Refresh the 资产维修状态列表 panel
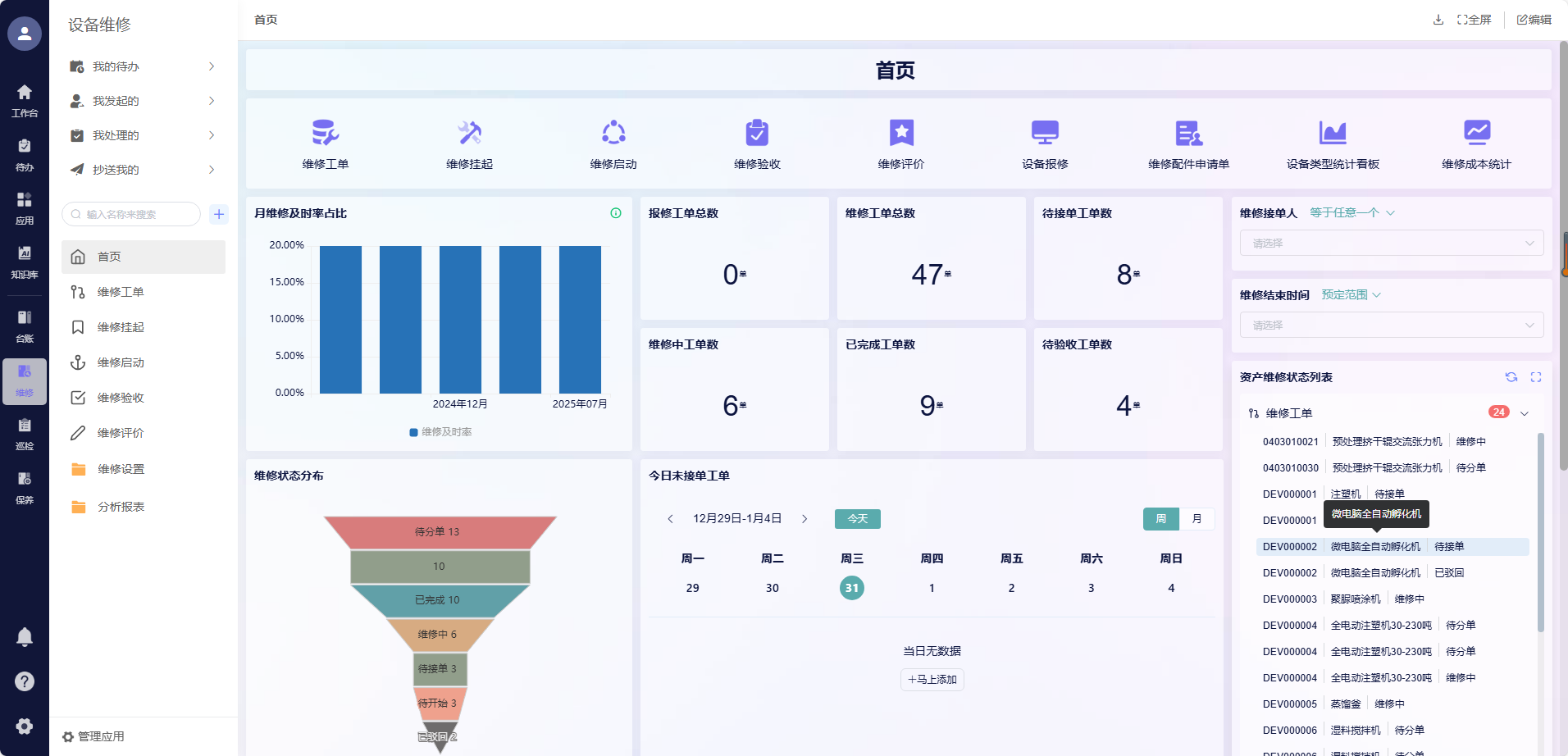The image size is (1568, 756). [1511, 377]
